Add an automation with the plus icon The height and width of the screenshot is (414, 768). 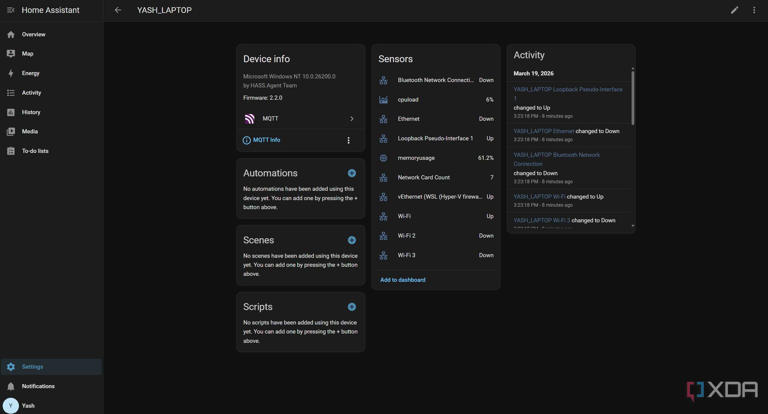tap(352, 173)
